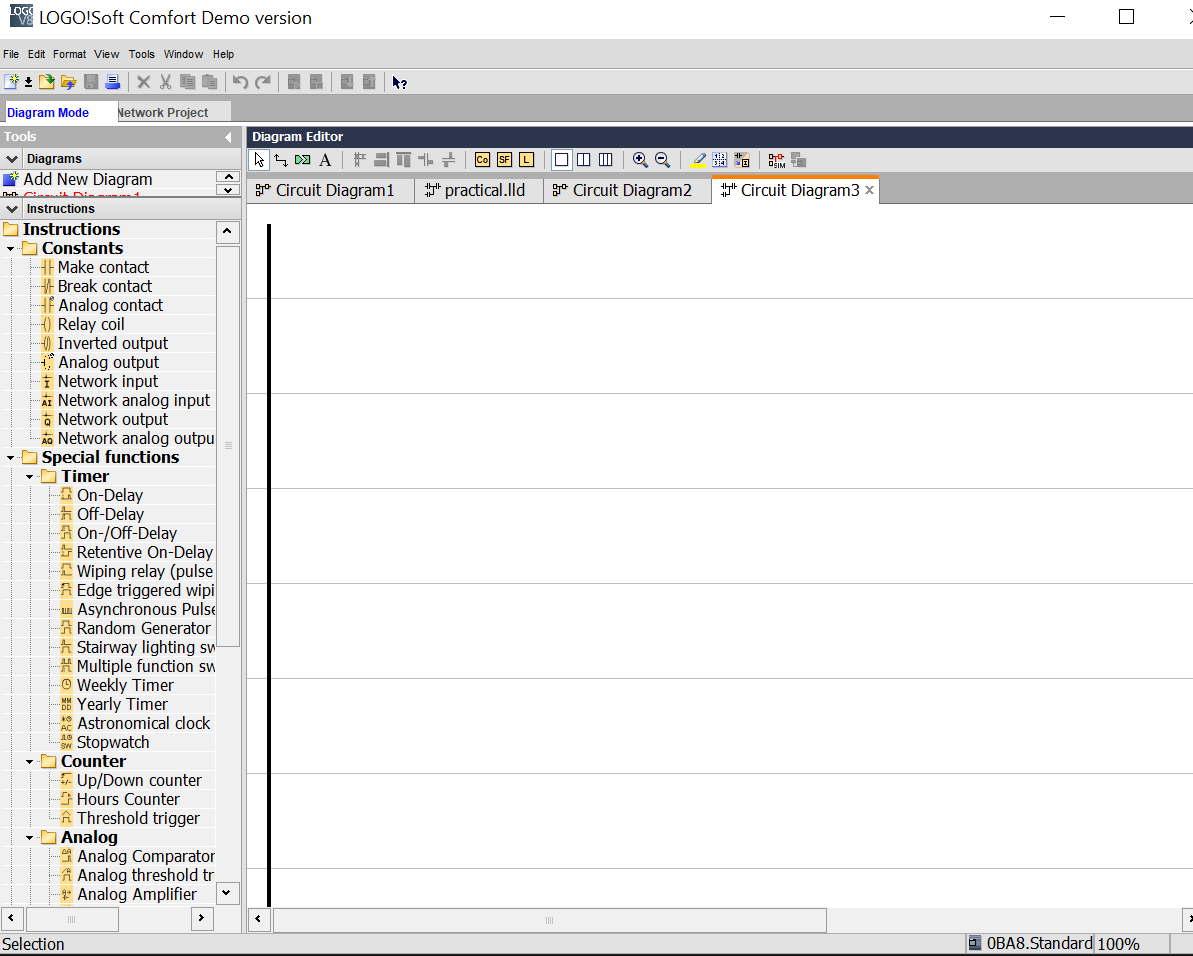The image size is (1193, 956).
Task: Select the Selection arrow tool
Action: (259, 160)
